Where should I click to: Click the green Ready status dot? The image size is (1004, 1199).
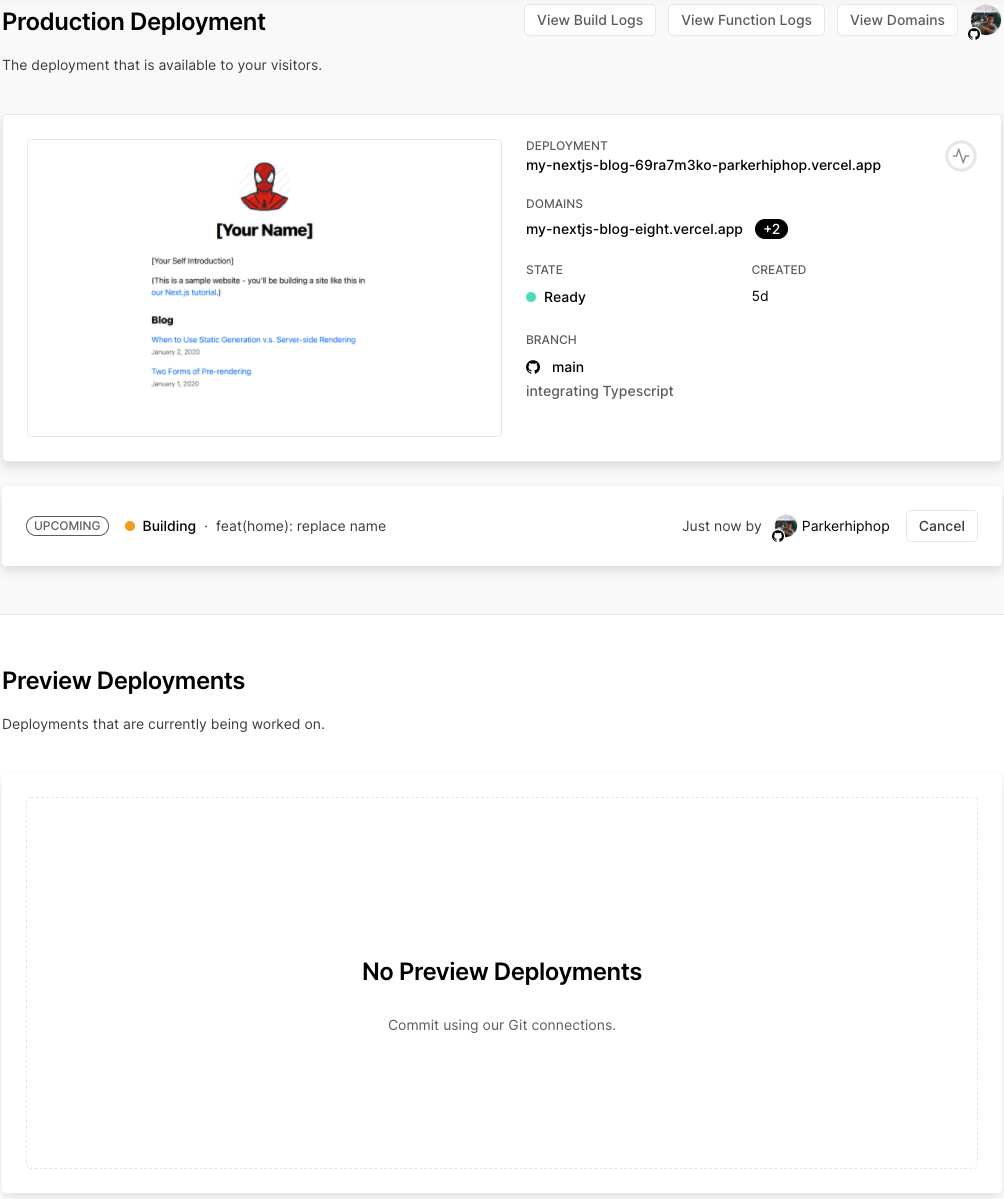531,297
